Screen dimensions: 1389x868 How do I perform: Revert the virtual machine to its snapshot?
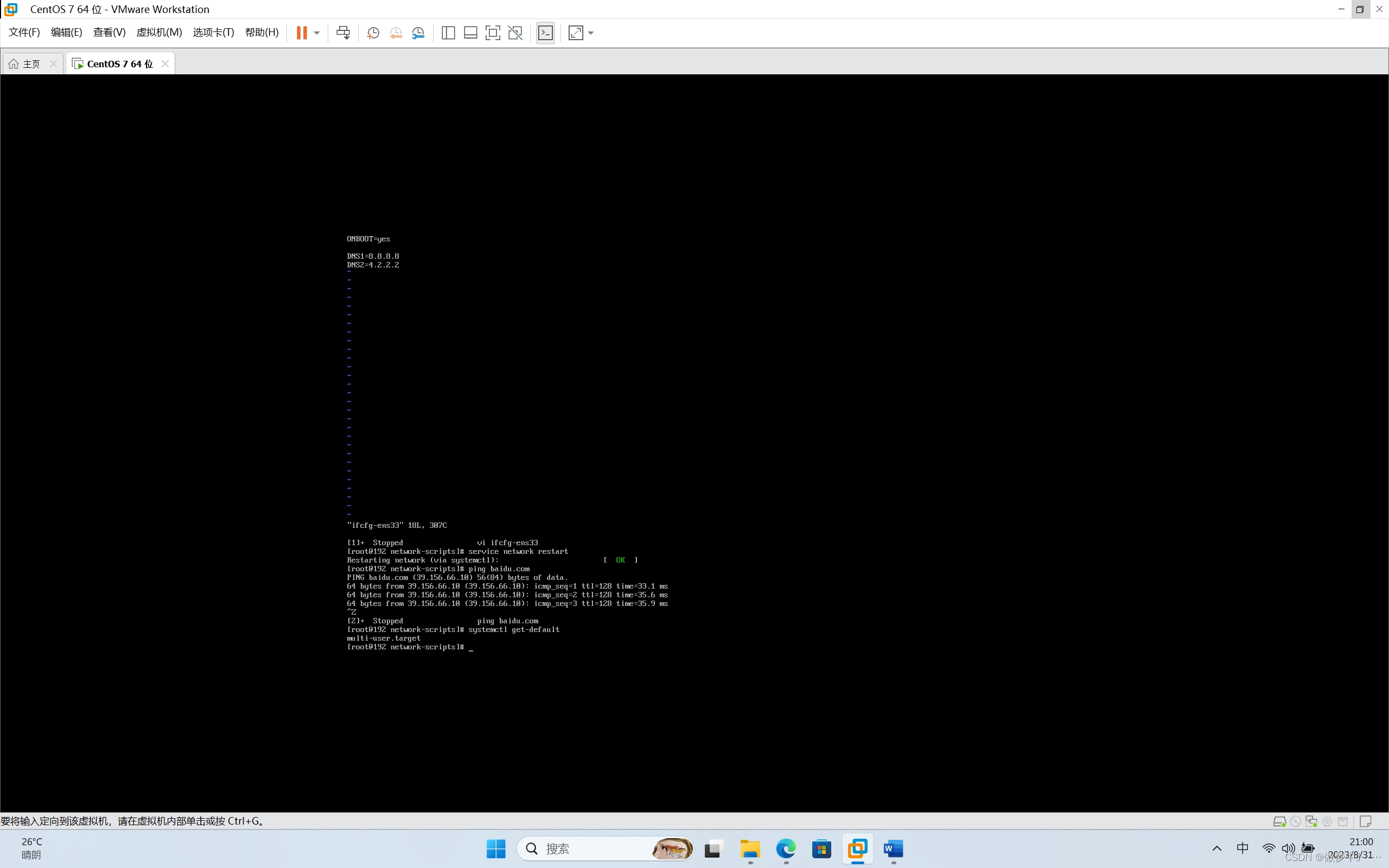pos(396,33)
